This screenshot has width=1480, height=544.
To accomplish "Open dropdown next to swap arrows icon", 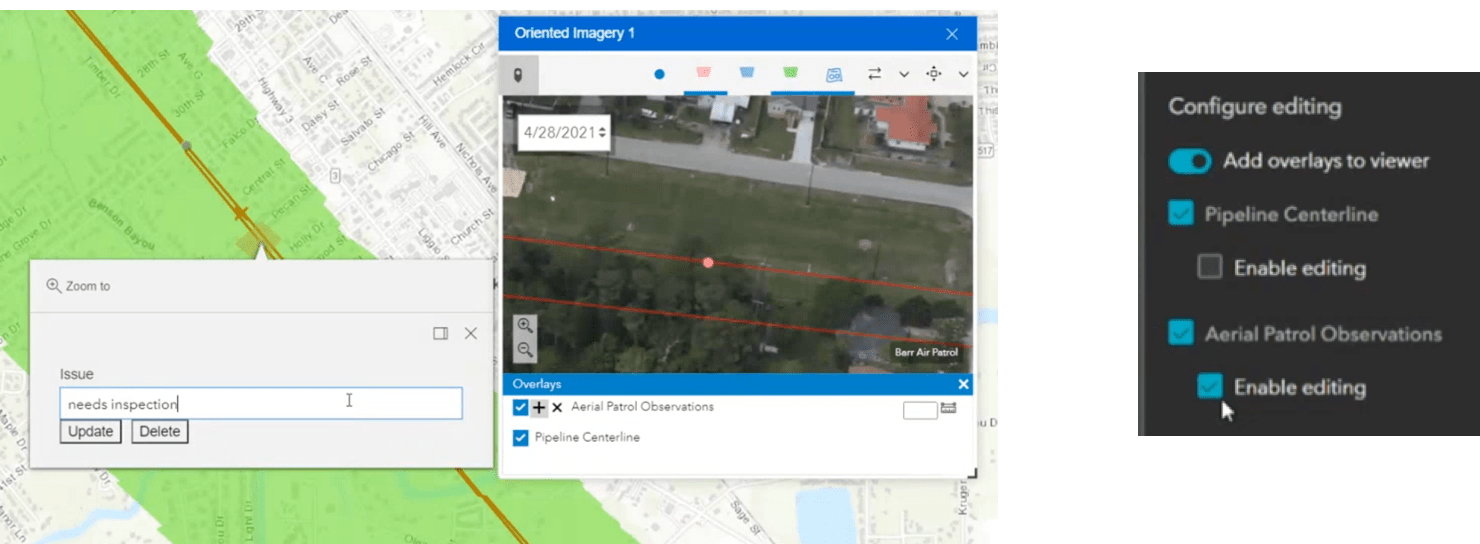I will pos(904,74).
